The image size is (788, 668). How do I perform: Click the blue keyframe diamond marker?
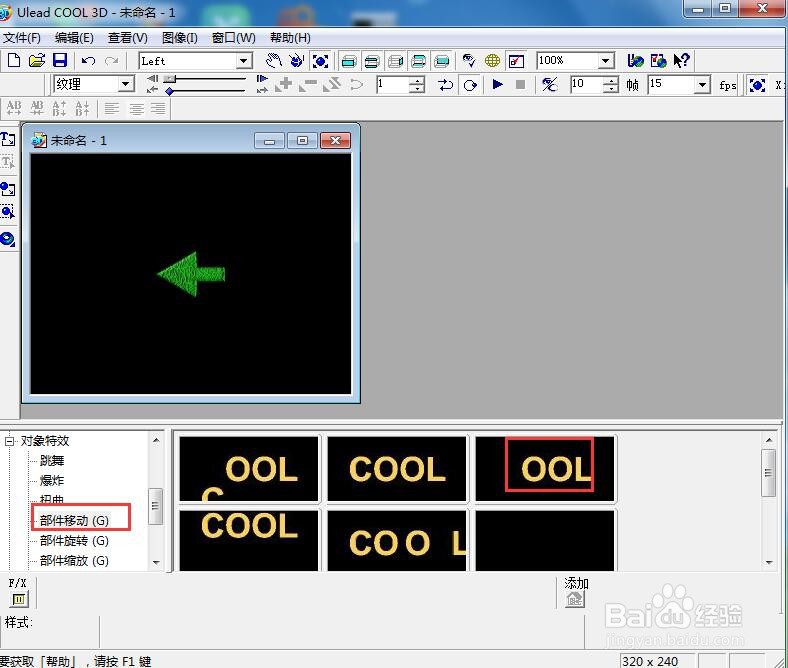pyautogui.click(x=170, y=91)
